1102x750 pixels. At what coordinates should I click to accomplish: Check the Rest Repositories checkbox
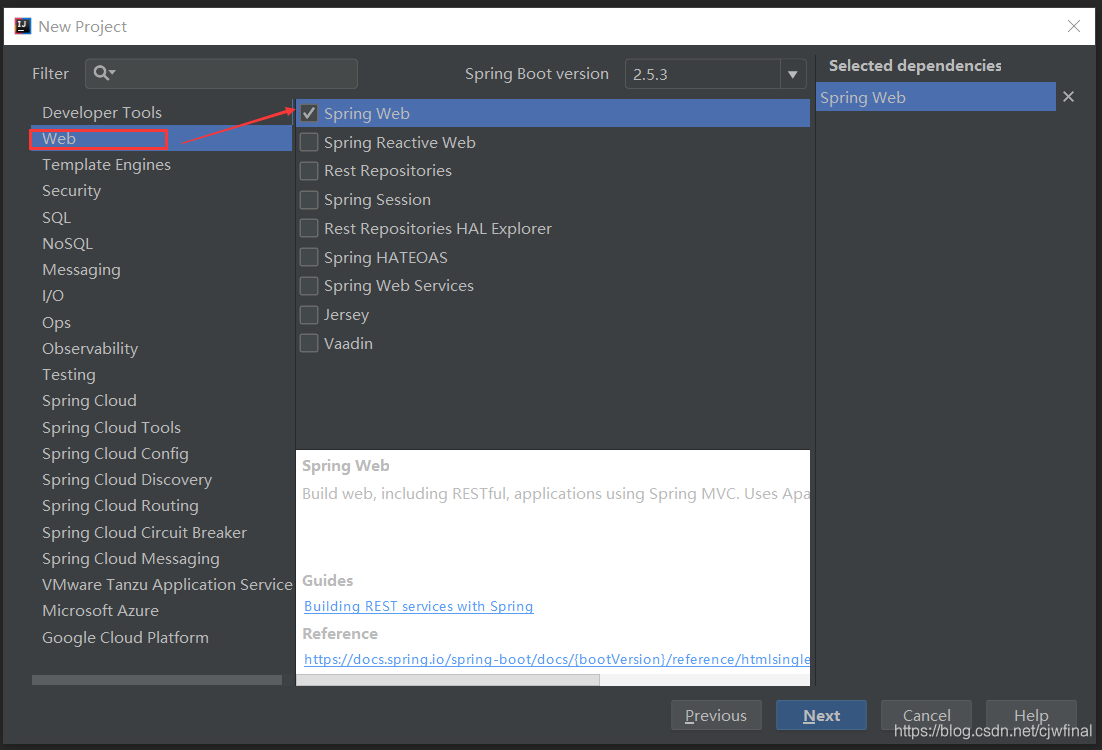(x=309, y=171)
